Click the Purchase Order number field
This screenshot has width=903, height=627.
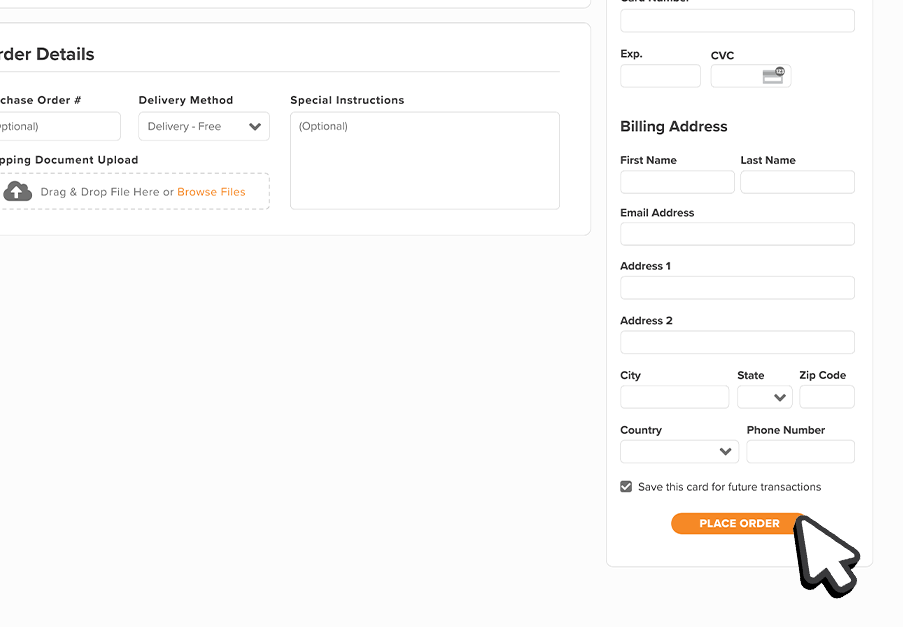point(58,127)
